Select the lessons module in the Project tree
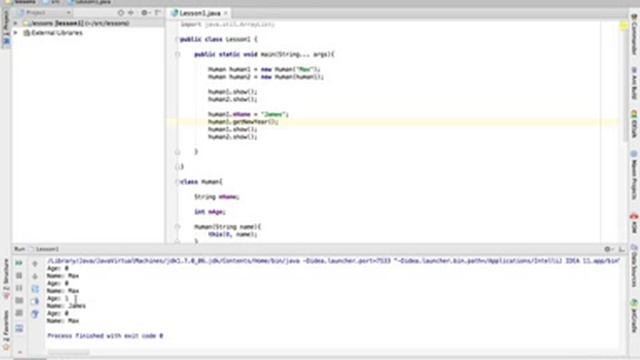Viewport: 640px width, 360px height. 76,23
